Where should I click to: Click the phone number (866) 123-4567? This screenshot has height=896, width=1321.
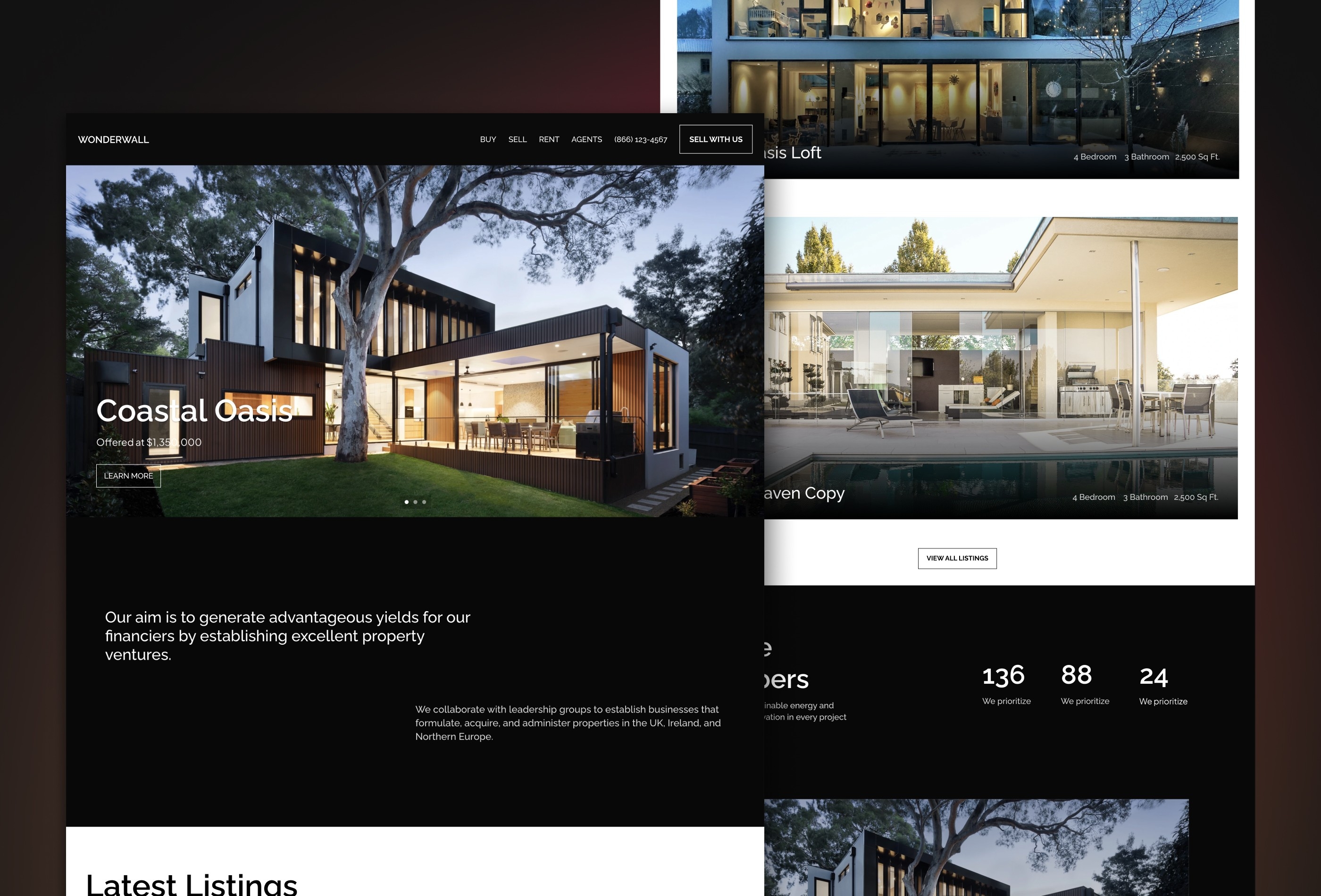click(x=640, y=139)
